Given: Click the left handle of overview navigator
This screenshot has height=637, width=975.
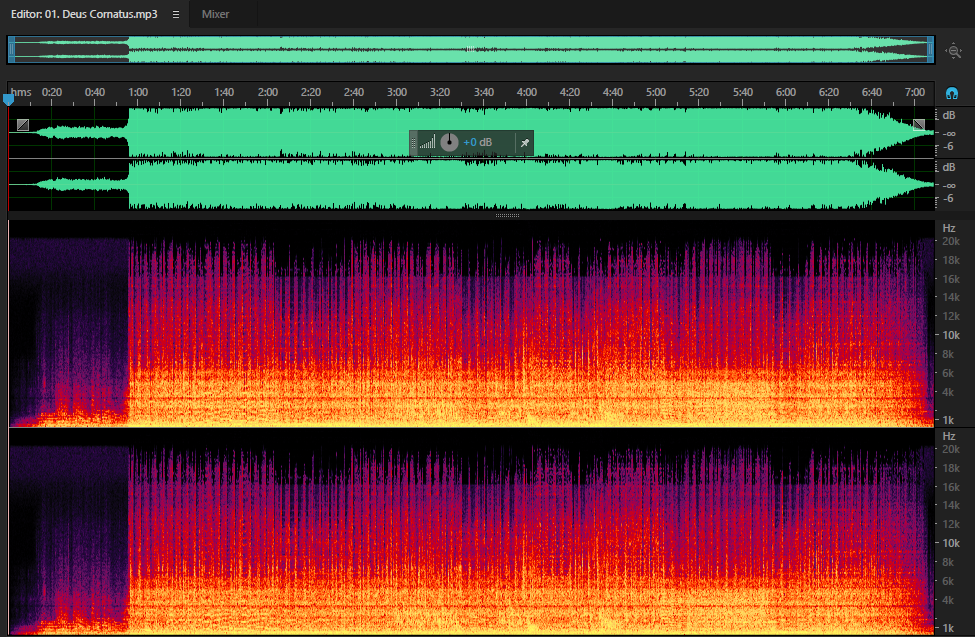Looking at the screenshot, I should (11, 50).
